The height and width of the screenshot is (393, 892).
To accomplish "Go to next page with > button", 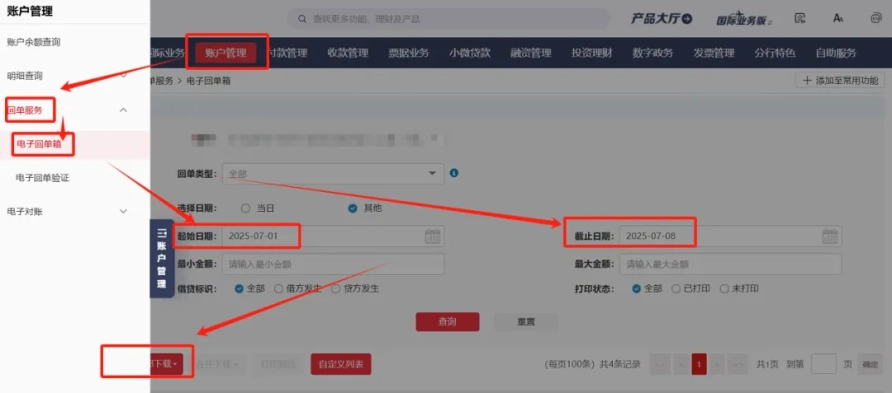I will [x=717, y=364].
